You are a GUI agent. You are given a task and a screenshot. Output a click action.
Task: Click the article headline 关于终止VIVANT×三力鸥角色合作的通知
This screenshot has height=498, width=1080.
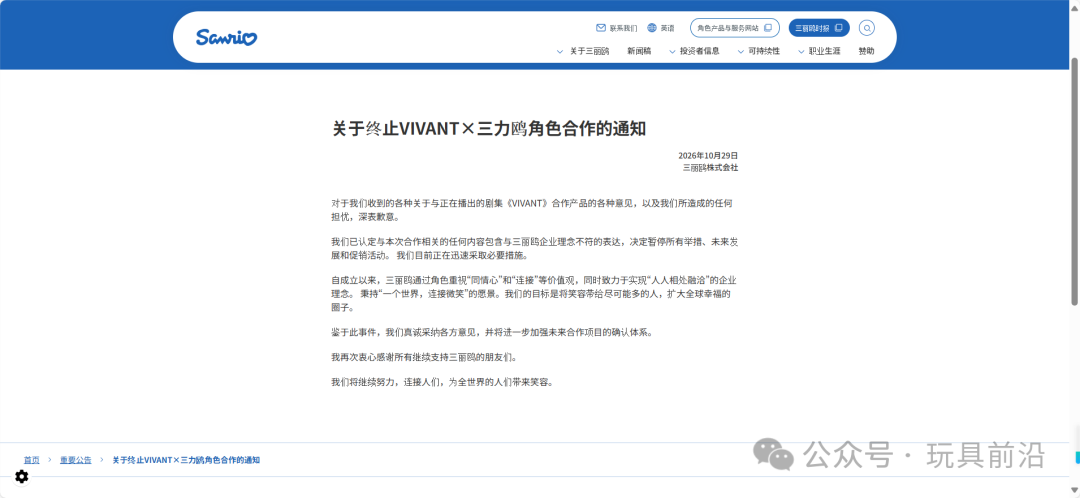click(x=489, y=129)
